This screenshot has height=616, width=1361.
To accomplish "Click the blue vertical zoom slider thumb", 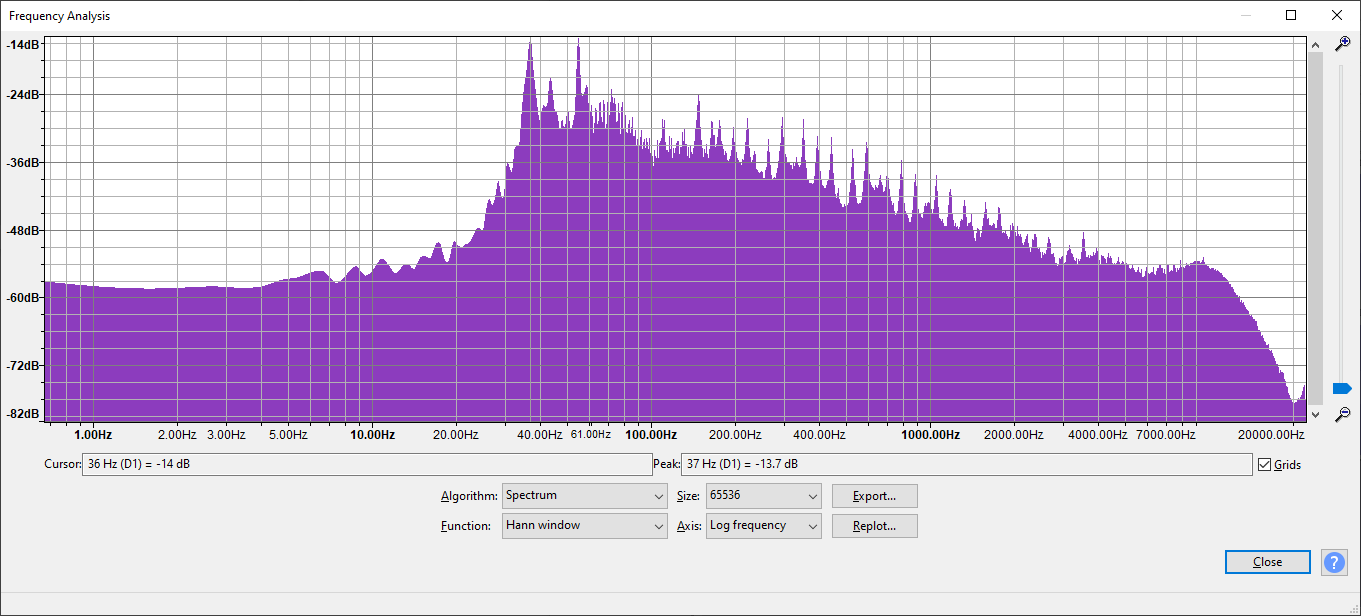I will [x=1342, y=388].
